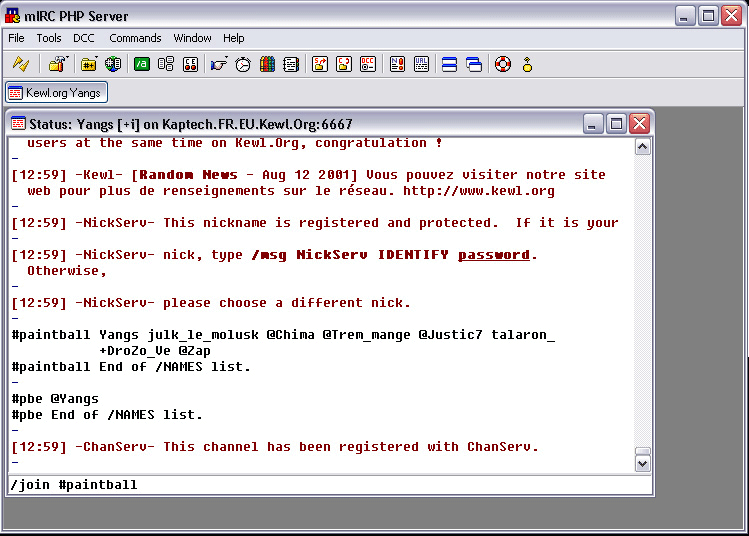The width and height of the screenshot is (749, 536).
Task: Cascade windows using the toolbar icon
Action: point(474,64)
